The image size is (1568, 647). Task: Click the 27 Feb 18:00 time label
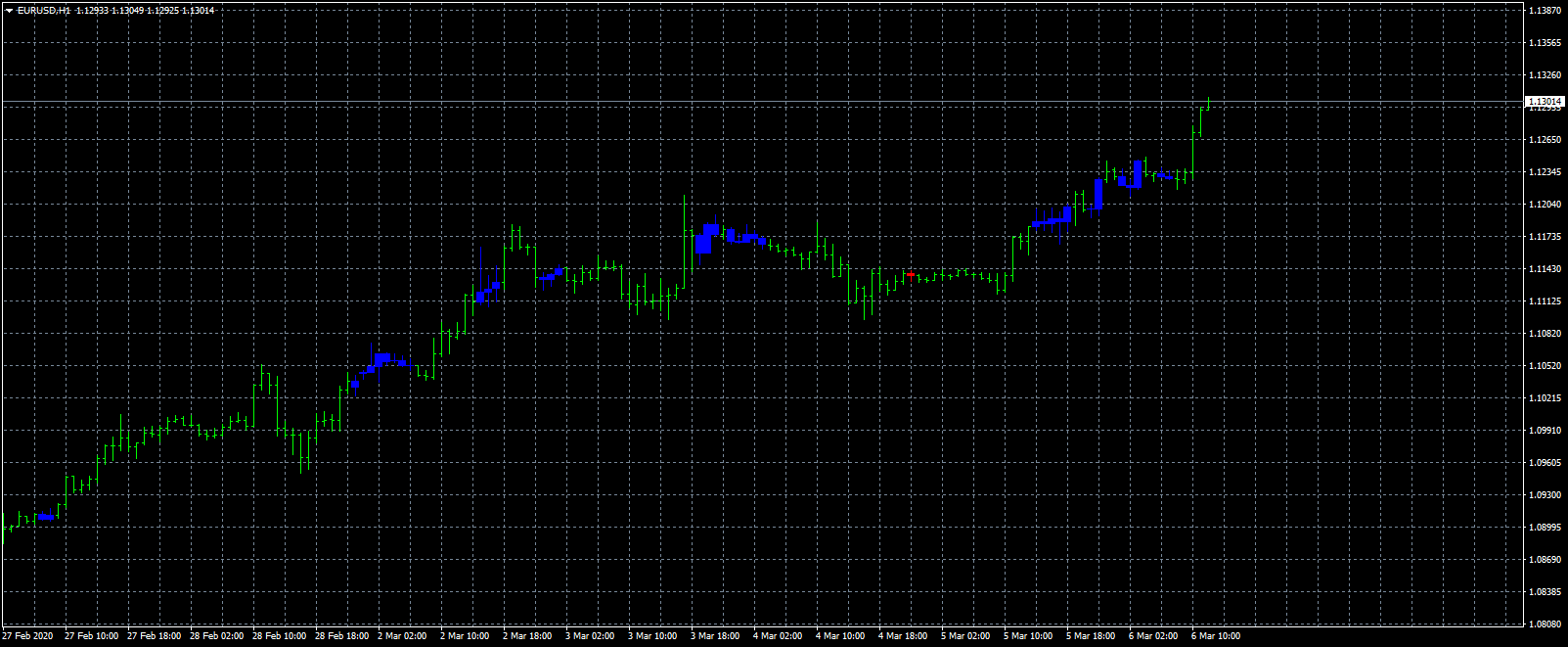154,636
